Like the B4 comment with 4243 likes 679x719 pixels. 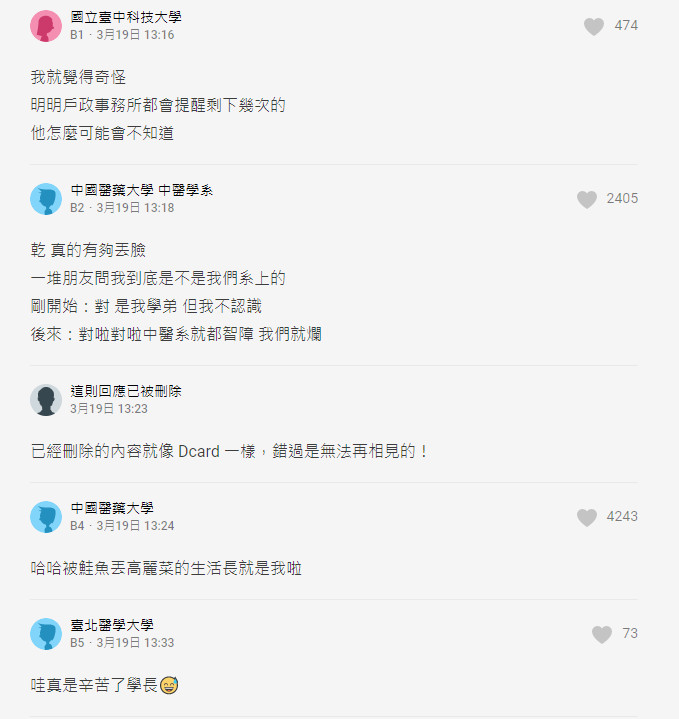pyautogui.click(x=587, y=517)
